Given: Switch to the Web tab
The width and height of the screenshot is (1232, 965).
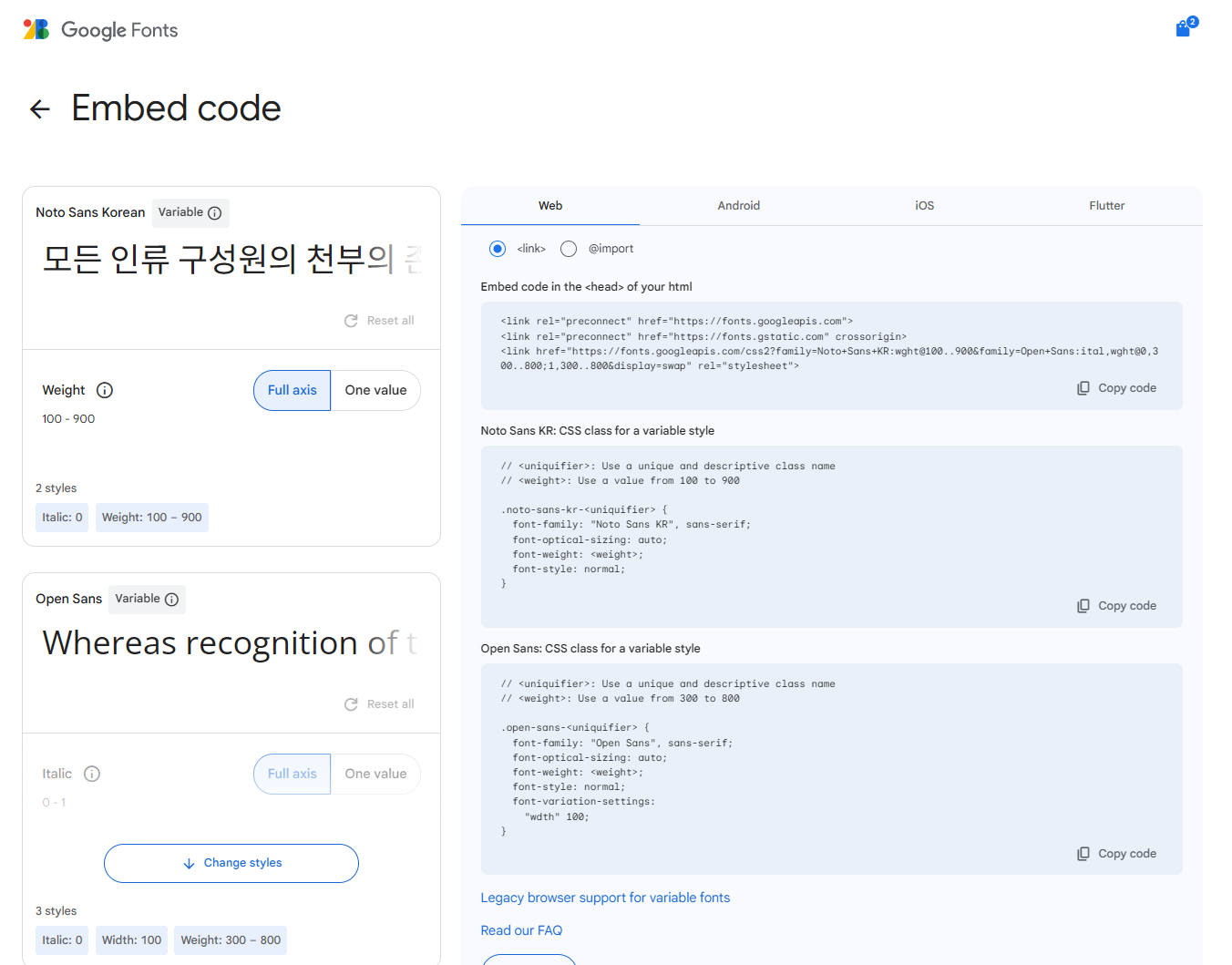Looking at the screenshot, I should pos(550,206).
